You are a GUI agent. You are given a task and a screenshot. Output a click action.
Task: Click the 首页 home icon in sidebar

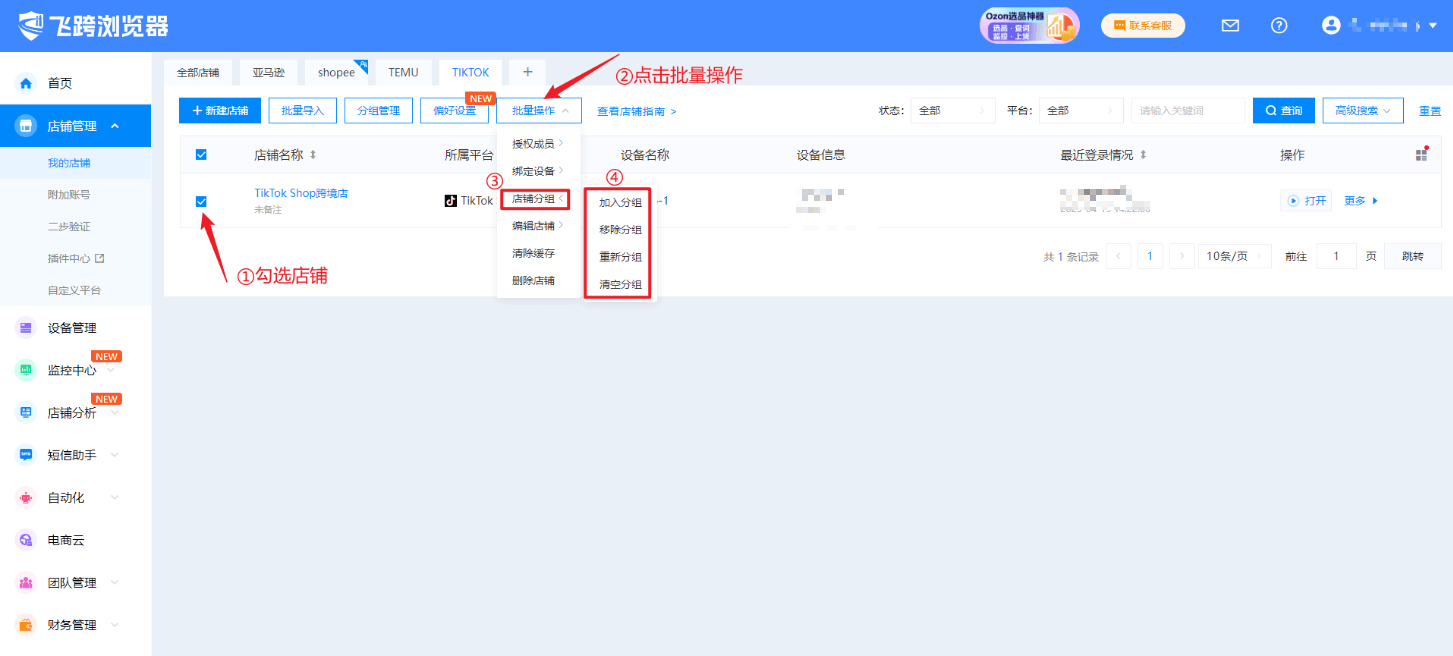tap(27, 83)
